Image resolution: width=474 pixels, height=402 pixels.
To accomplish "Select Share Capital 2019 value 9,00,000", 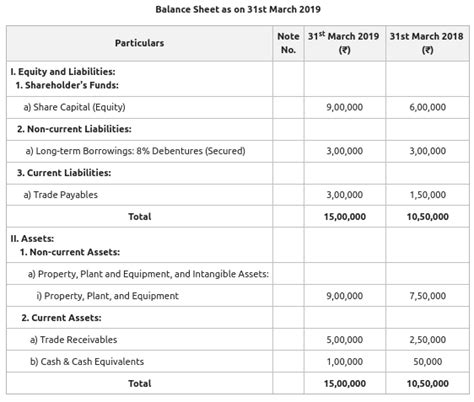I will [x=344, y=107].
